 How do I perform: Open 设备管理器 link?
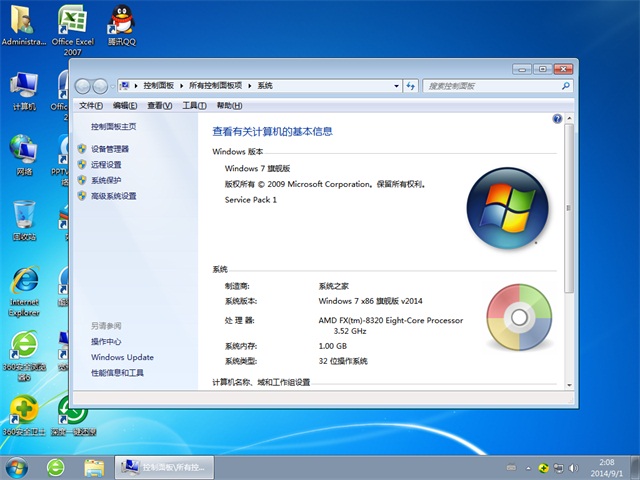[109, 149]
